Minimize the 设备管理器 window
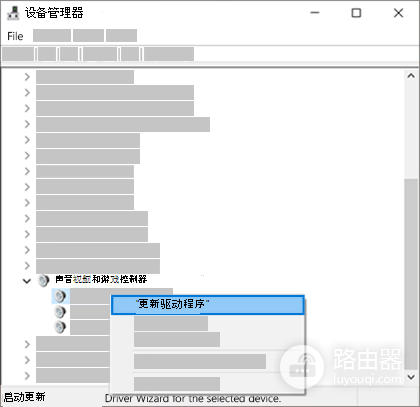Image resolution: width=420 pixels, height=407 pixels. (315, 13)
